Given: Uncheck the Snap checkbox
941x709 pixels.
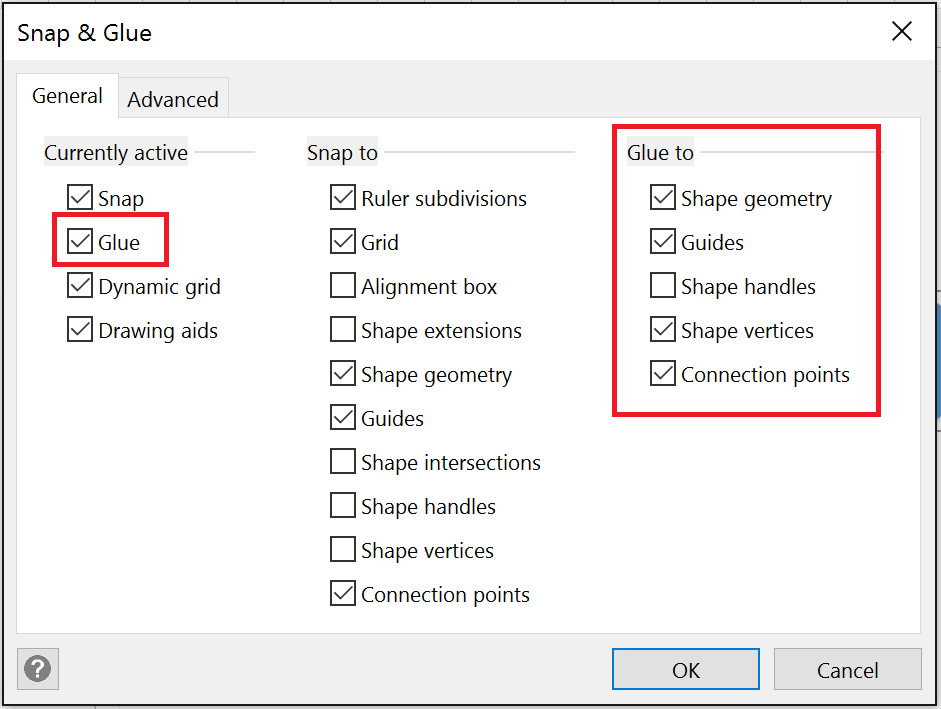Looking at the screenshot, I should pos(80,198).
